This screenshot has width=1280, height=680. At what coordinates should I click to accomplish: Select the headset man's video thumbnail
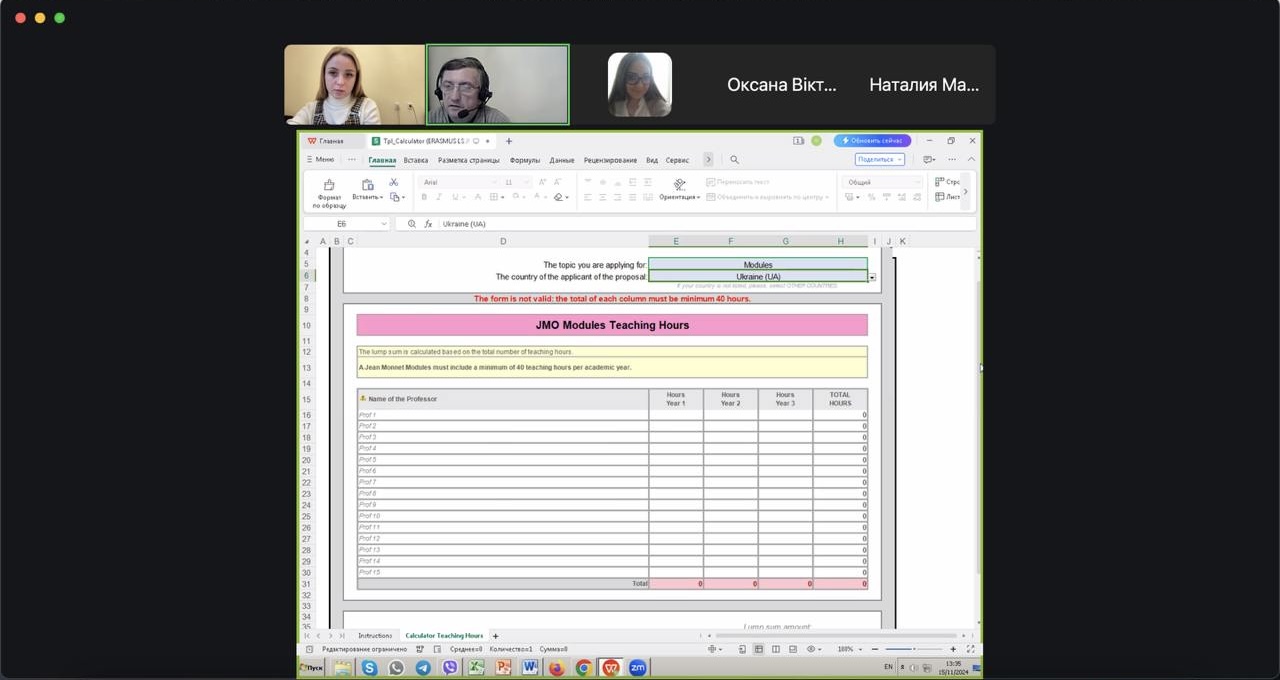[498, 84]
